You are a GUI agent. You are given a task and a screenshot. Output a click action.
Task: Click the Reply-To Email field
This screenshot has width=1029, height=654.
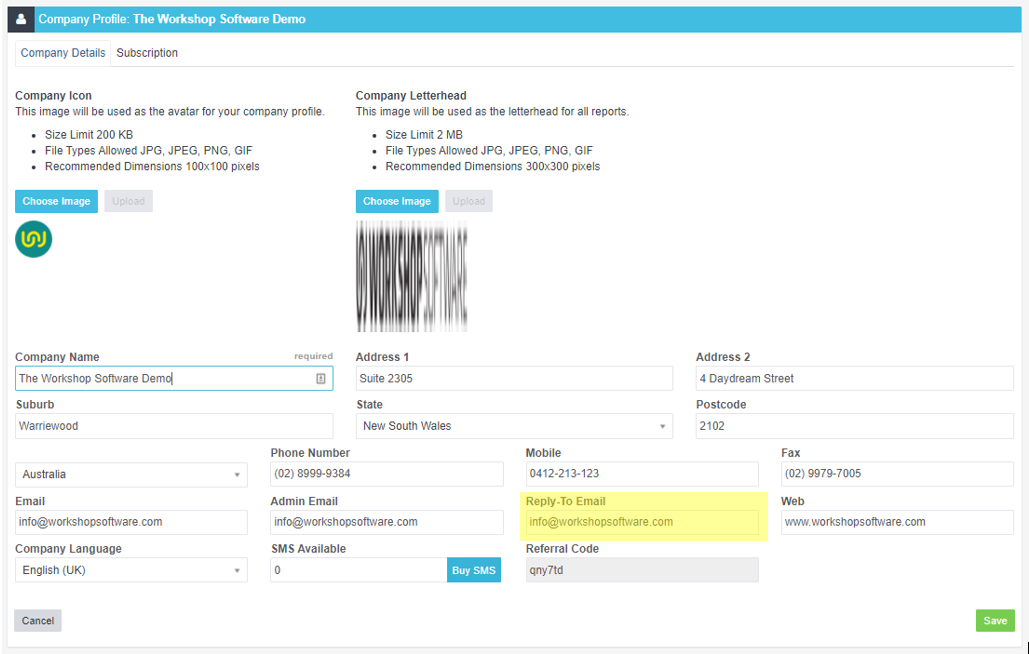pyautogui.click(x=642, y=522)
